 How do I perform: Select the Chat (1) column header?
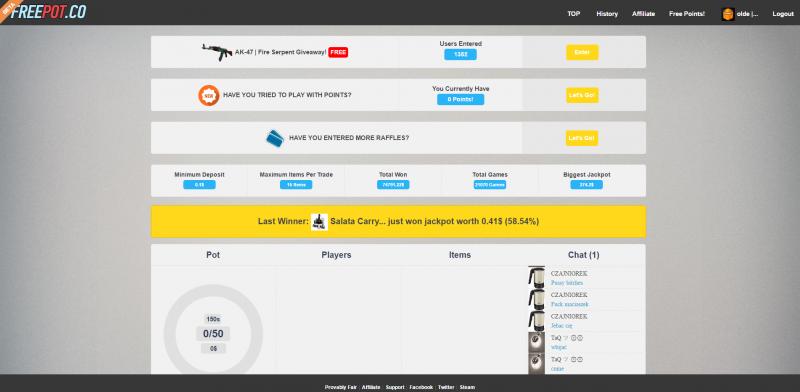[x=584, y=255]
